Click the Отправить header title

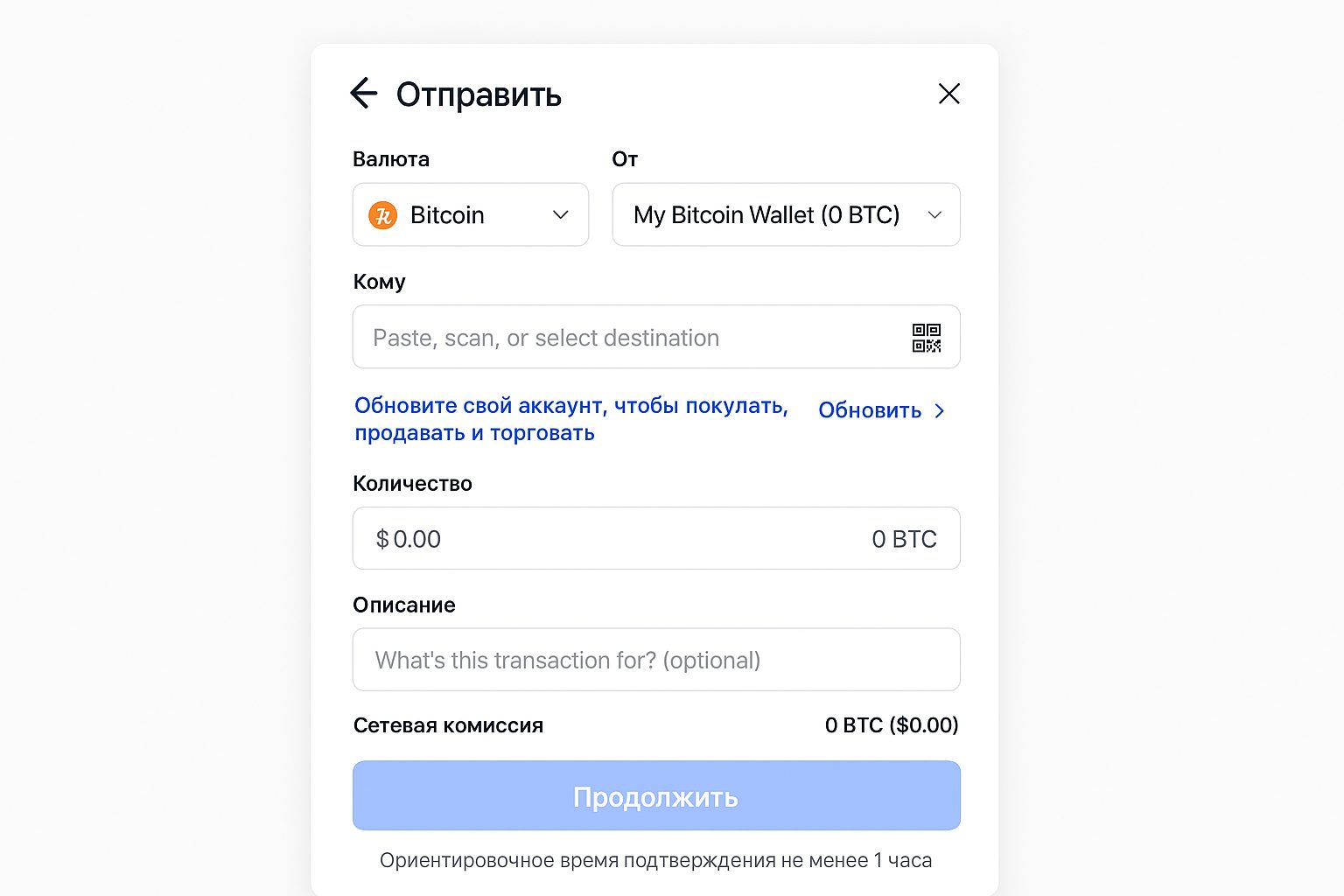click(479, 94)
